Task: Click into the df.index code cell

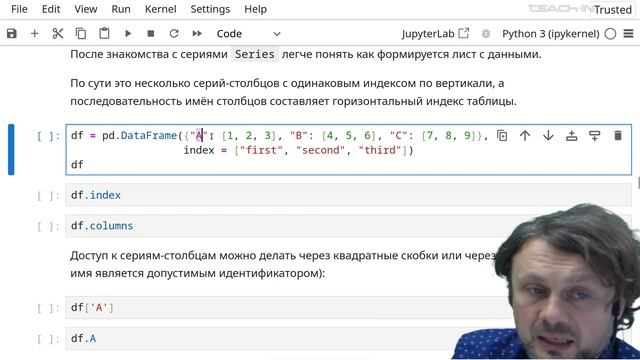Action: [x=349, y=195]
